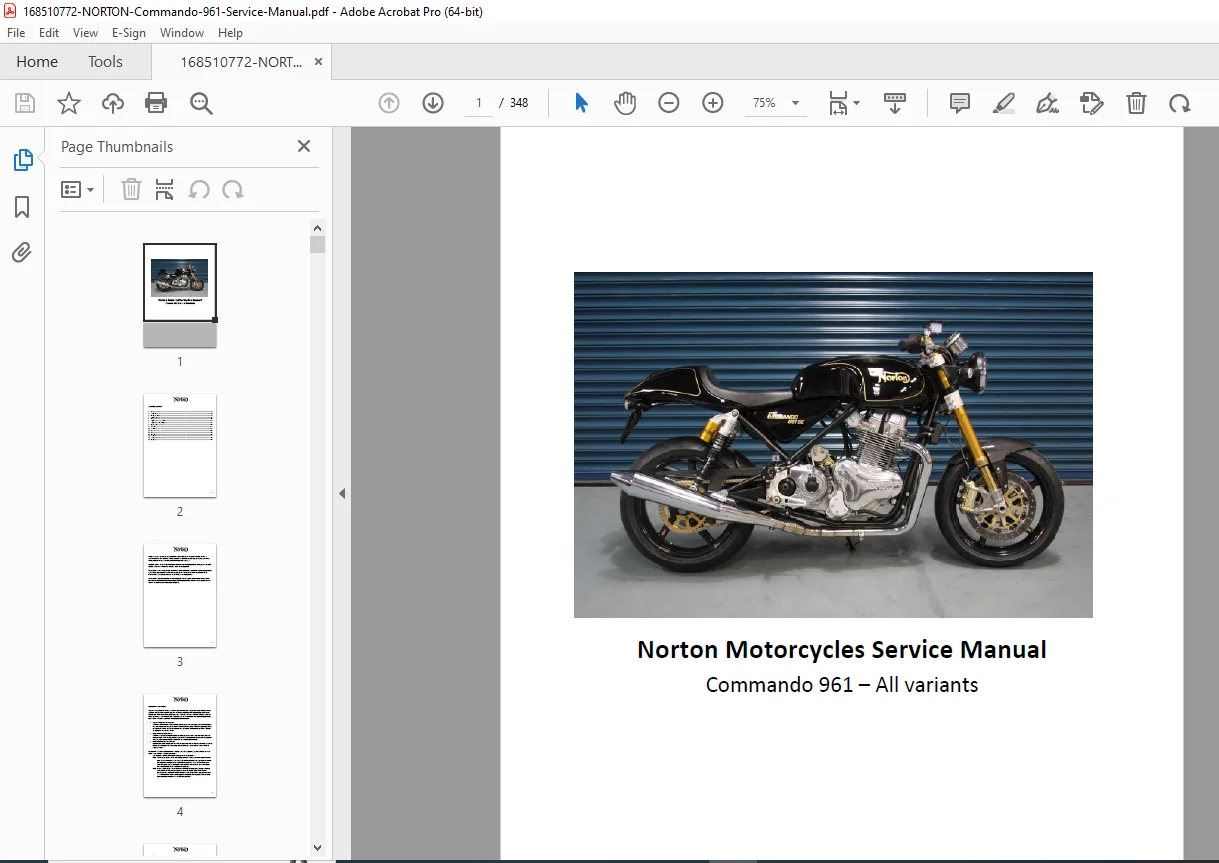
Task: Rotate thumbnail counterclockwise
Action: [x=199, y=190]
